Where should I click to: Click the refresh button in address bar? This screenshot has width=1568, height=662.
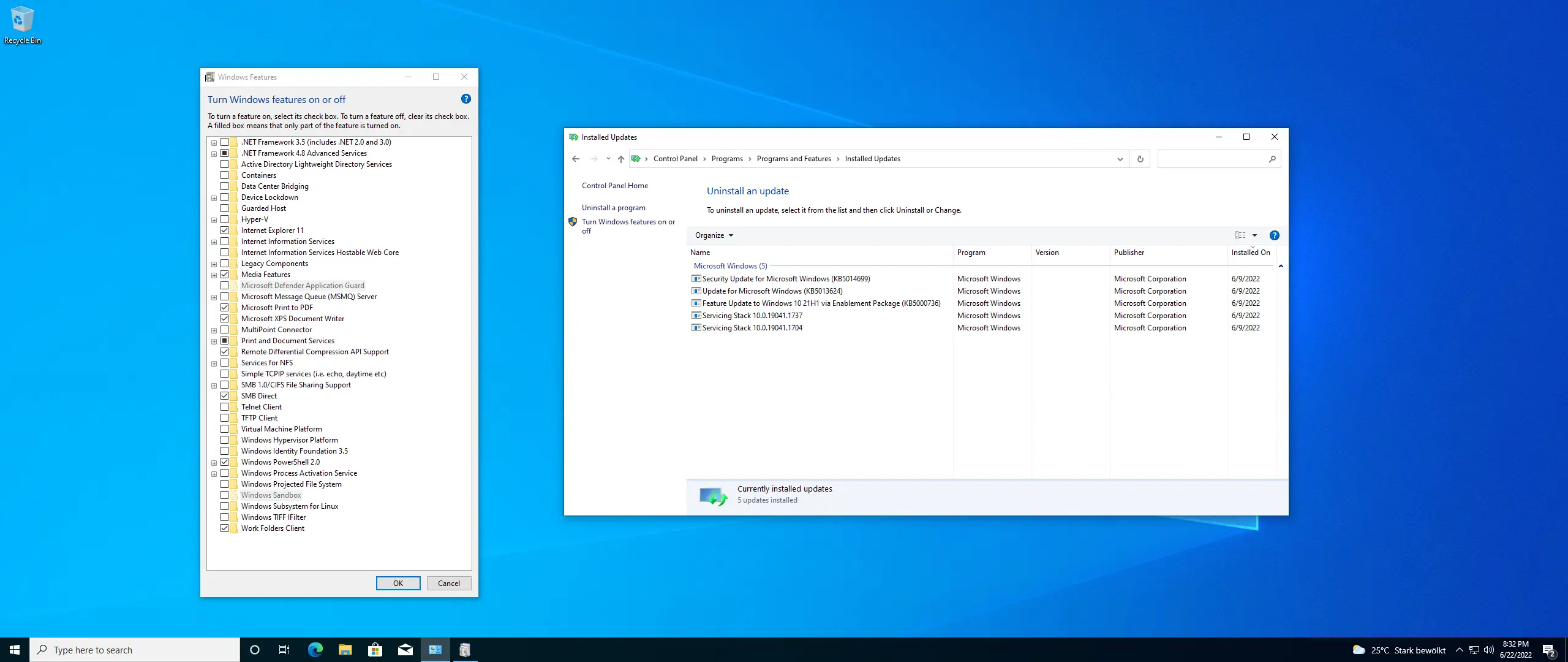click(1140, 159)
